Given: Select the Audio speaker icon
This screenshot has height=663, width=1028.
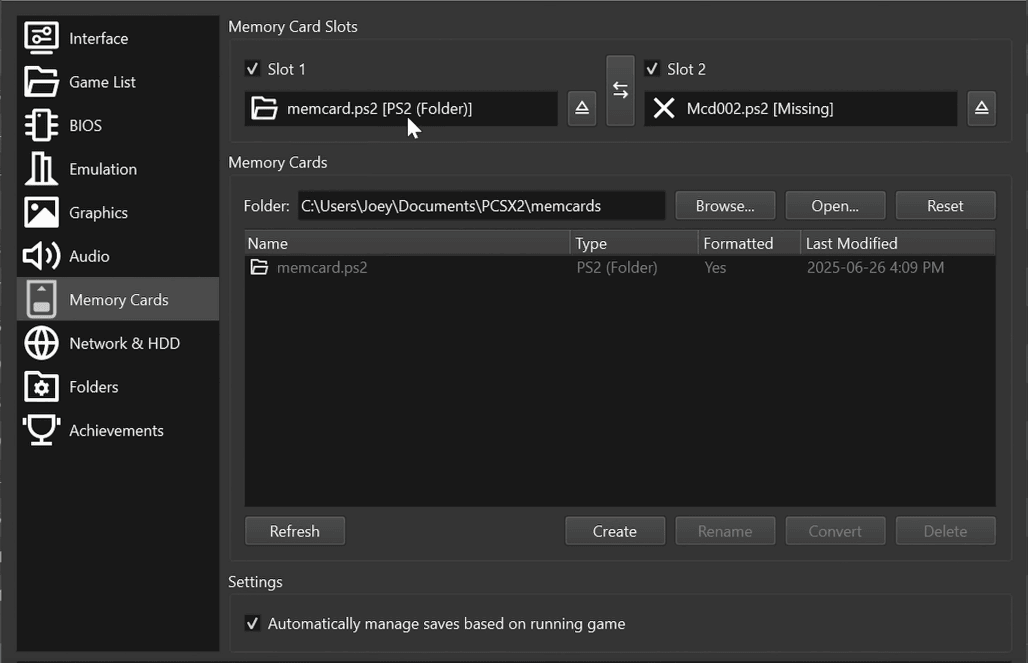Looking at the screenshot, I should pos(40,256).
